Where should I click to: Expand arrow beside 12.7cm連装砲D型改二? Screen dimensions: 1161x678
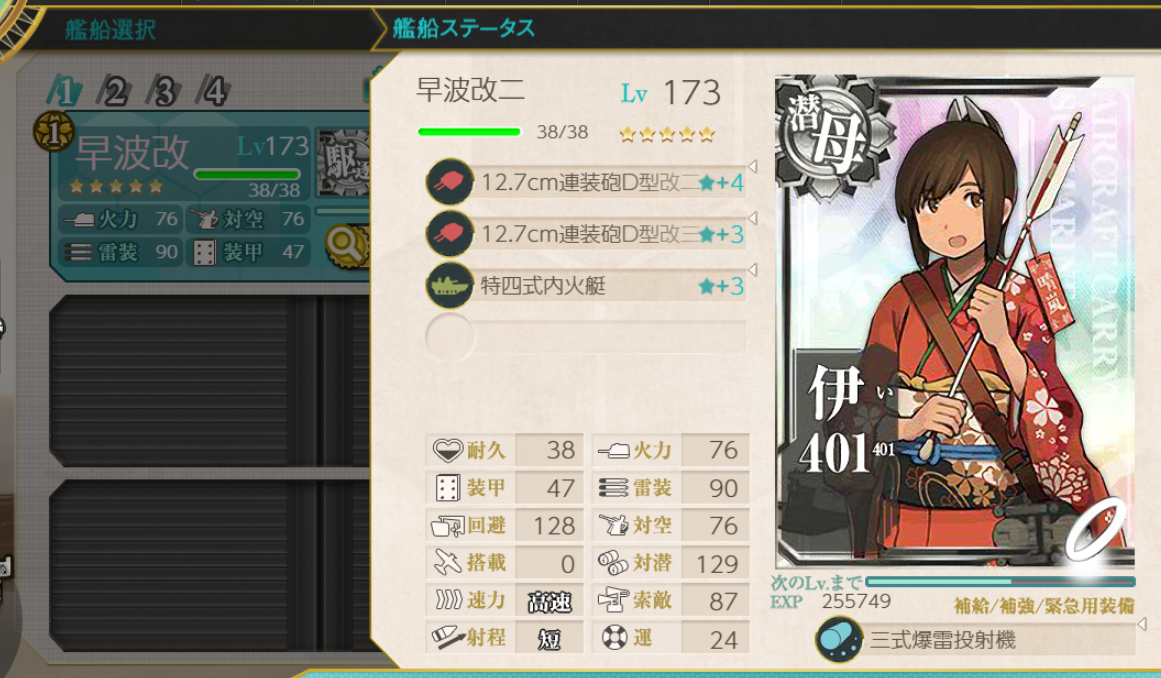click(752, 166)
